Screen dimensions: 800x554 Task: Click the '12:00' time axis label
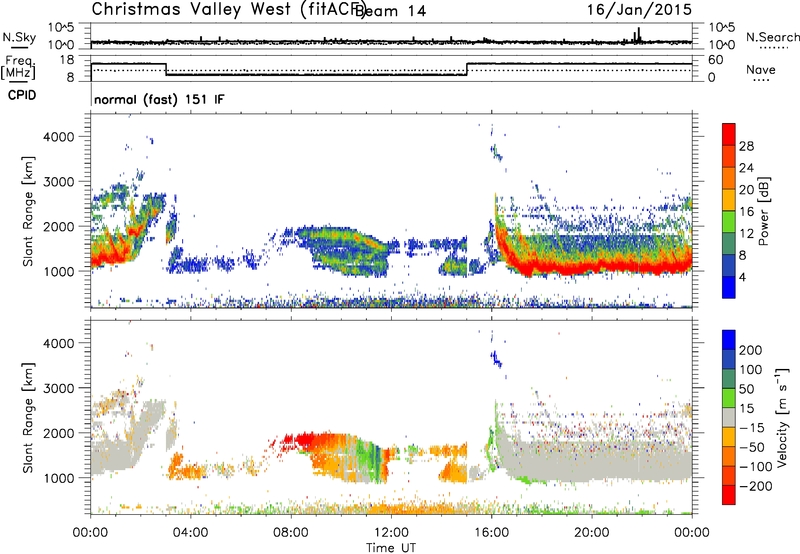pos(391,533)
